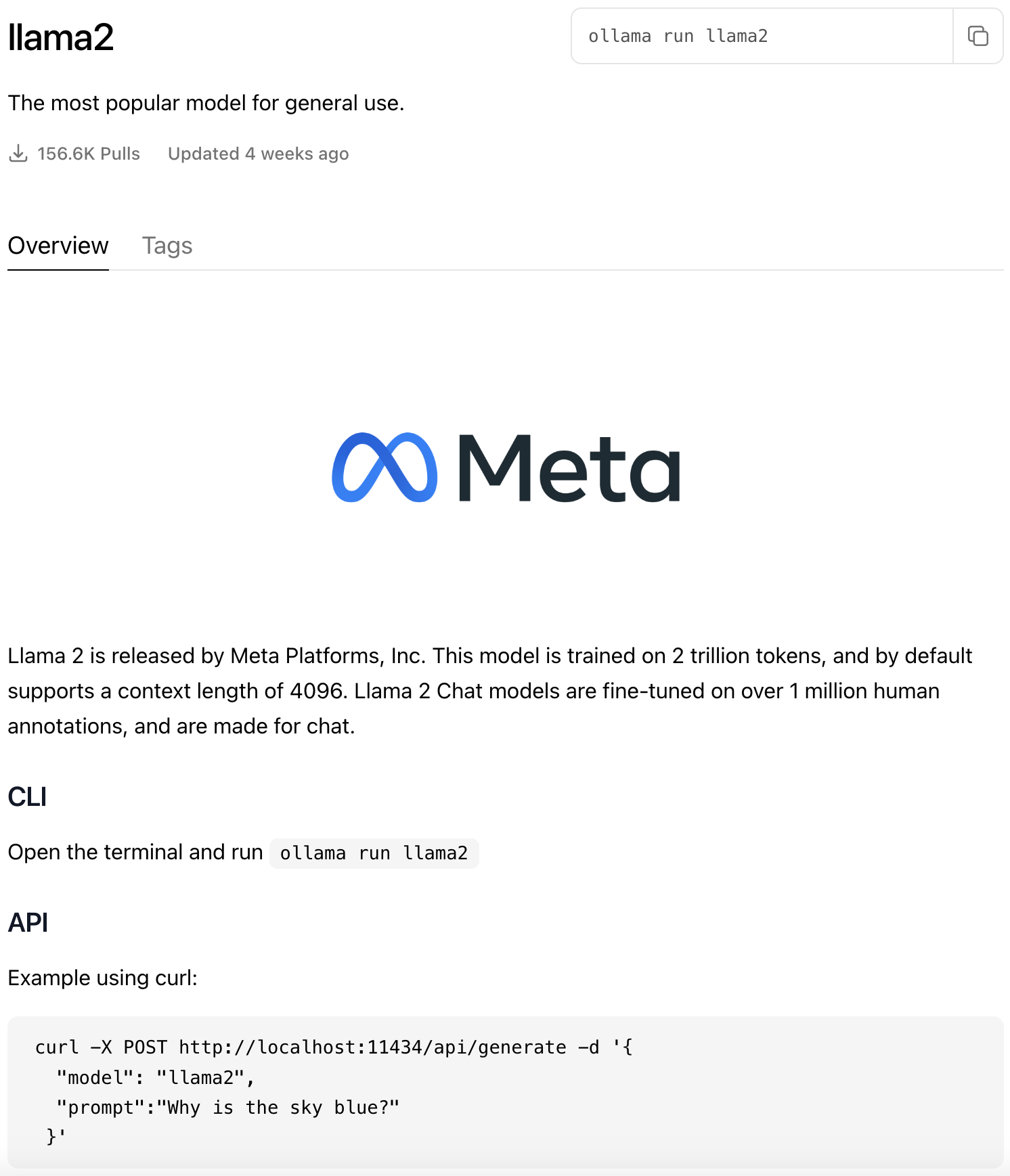Click the inline ollama run llama2 code snippet
Viewport: 1010px width, 1176px height.
tap(374, 853)
